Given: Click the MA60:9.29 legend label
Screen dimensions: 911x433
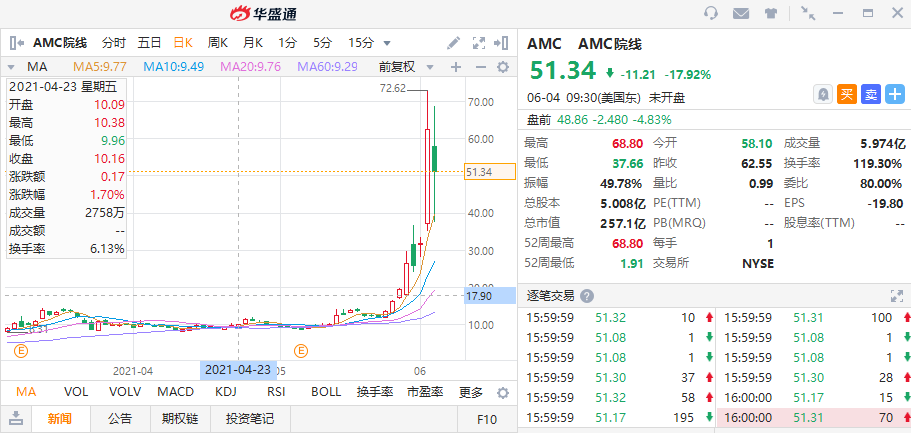Looking at the screenshot, I should [327, 67].
